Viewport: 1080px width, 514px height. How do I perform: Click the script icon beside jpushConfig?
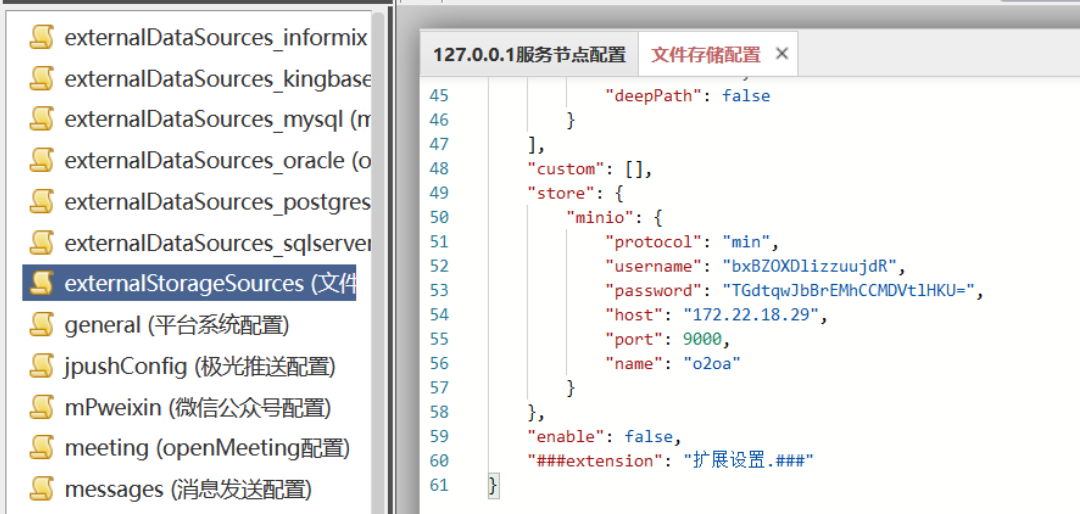click(42, 366)
